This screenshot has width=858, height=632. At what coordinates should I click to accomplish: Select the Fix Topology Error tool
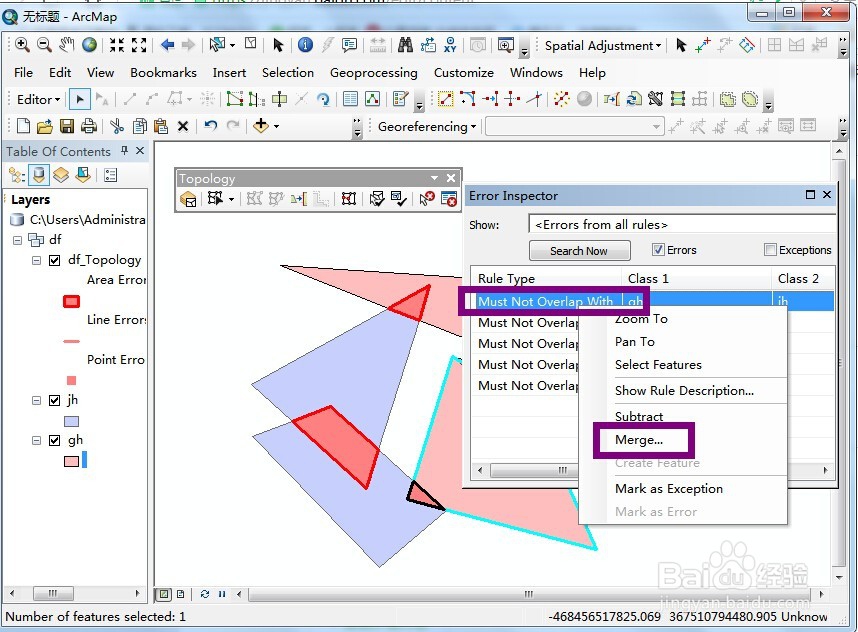tap(426, 198)
